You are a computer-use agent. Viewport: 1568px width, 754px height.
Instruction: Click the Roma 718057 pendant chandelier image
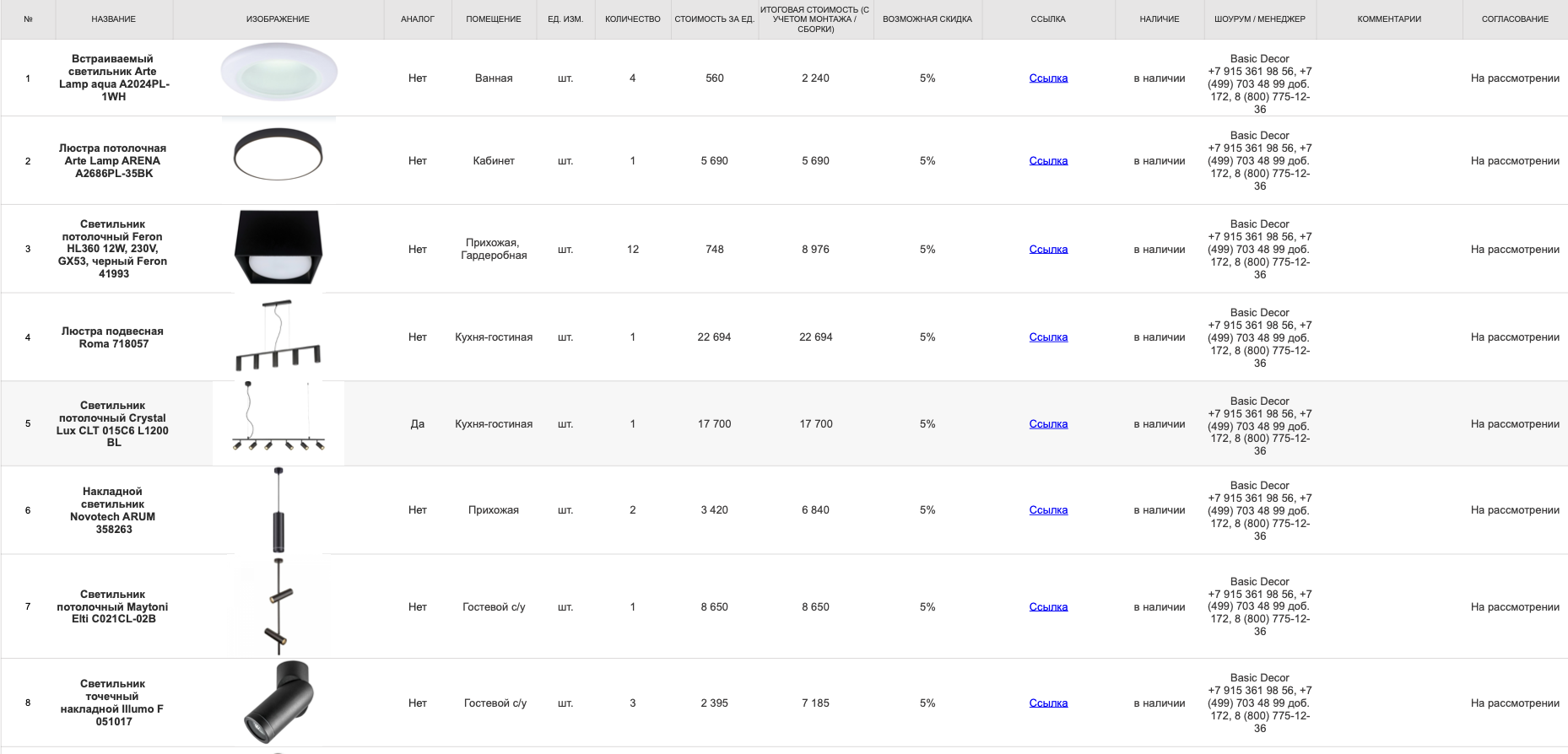coord(278,336)
